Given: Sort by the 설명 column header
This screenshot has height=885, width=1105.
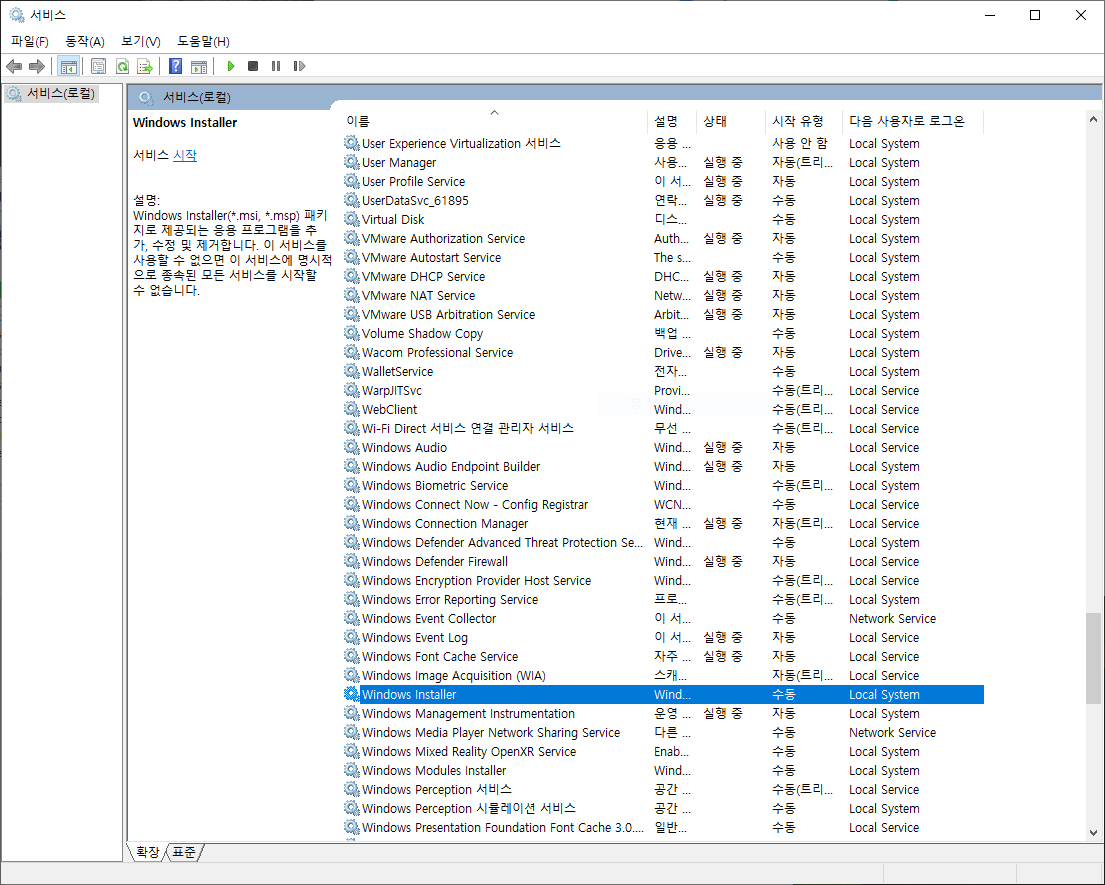Looking at the screenshot, I should click(x=671, y=121).
